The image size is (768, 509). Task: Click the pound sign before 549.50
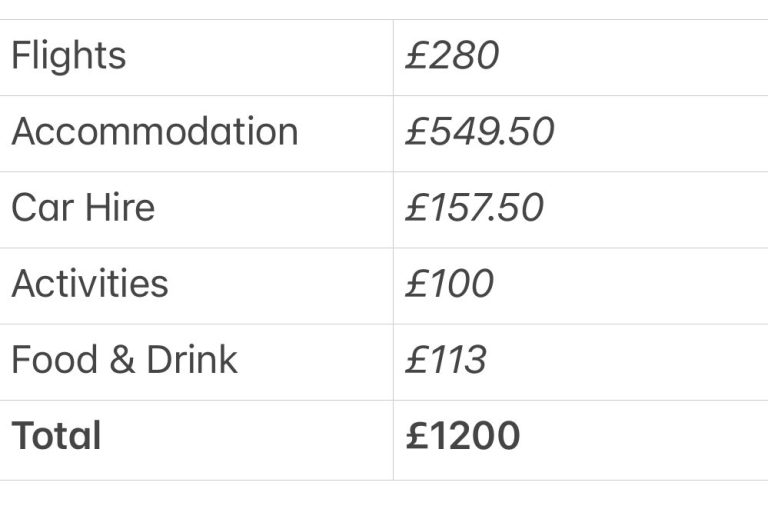click(x=416, y=131)
